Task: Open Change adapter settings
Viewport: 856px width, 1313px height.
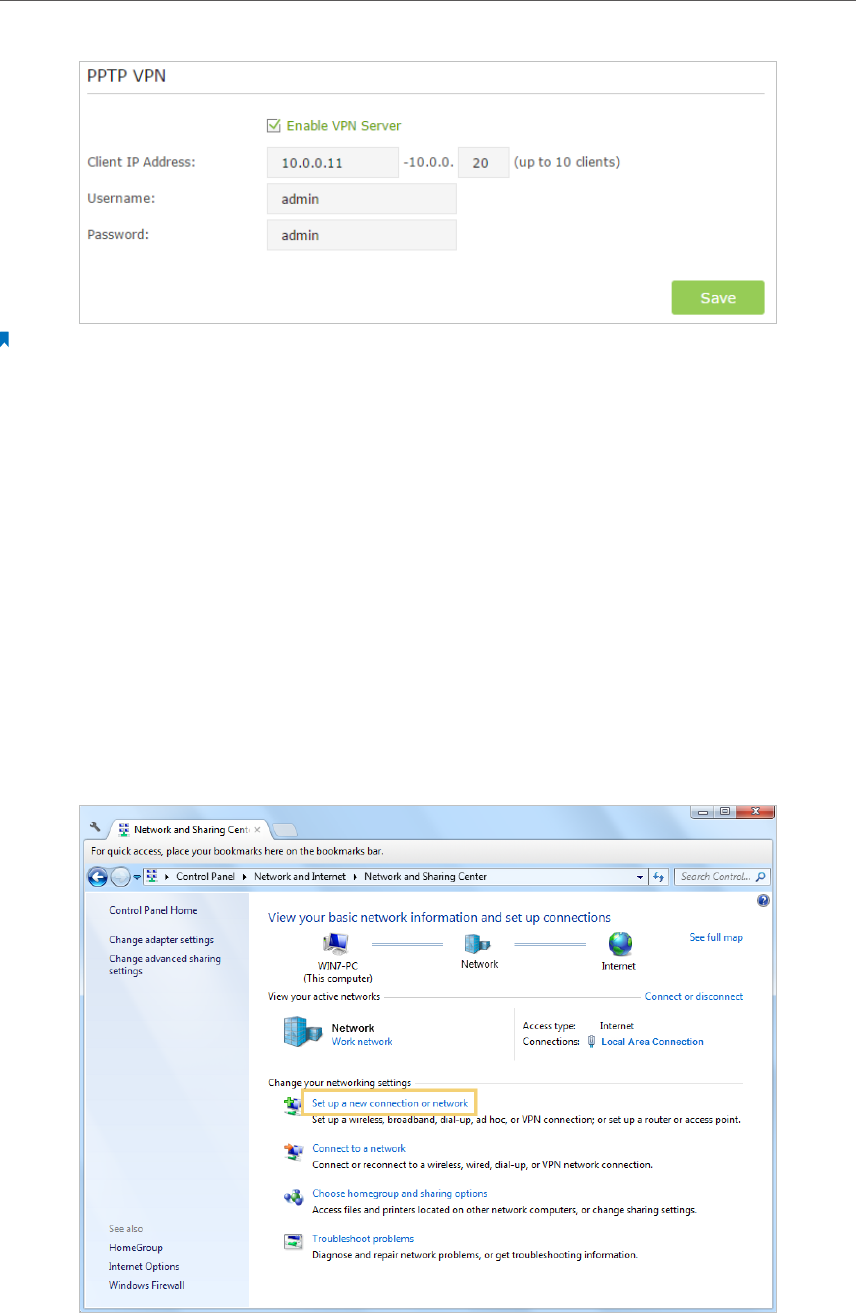Action: [x=161, y=940]
